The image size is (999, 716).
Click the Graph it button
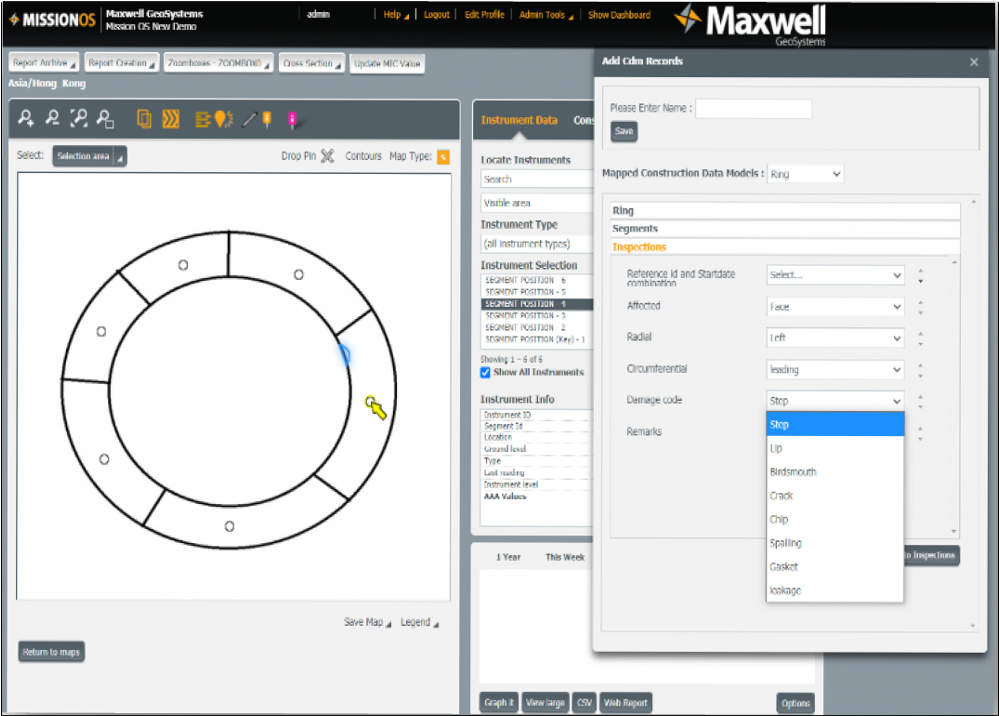click(499, 703)
